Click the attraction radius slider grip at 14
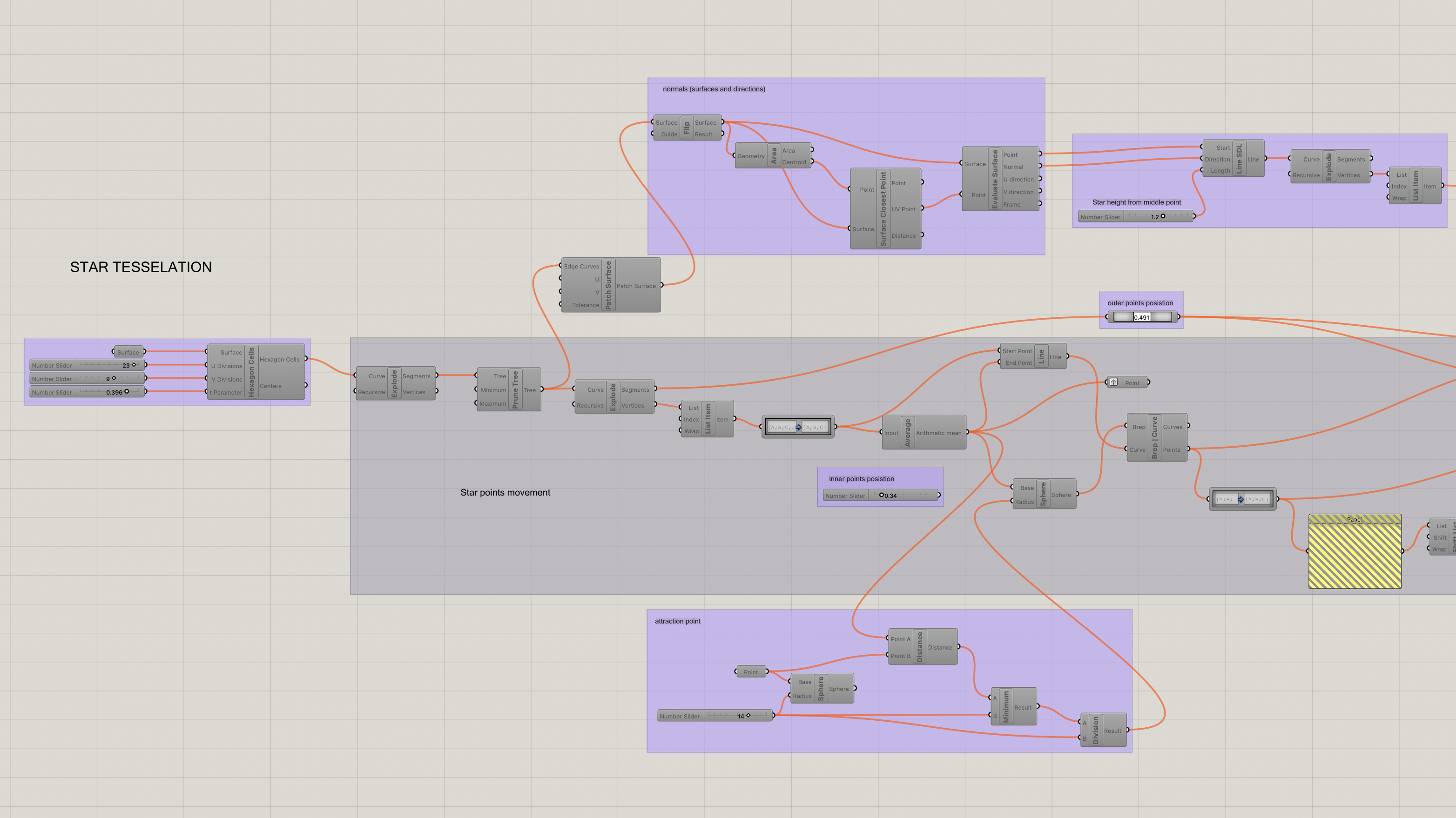Image resolution: width=1456 pixels, height=818 pixels. (748, 716)
